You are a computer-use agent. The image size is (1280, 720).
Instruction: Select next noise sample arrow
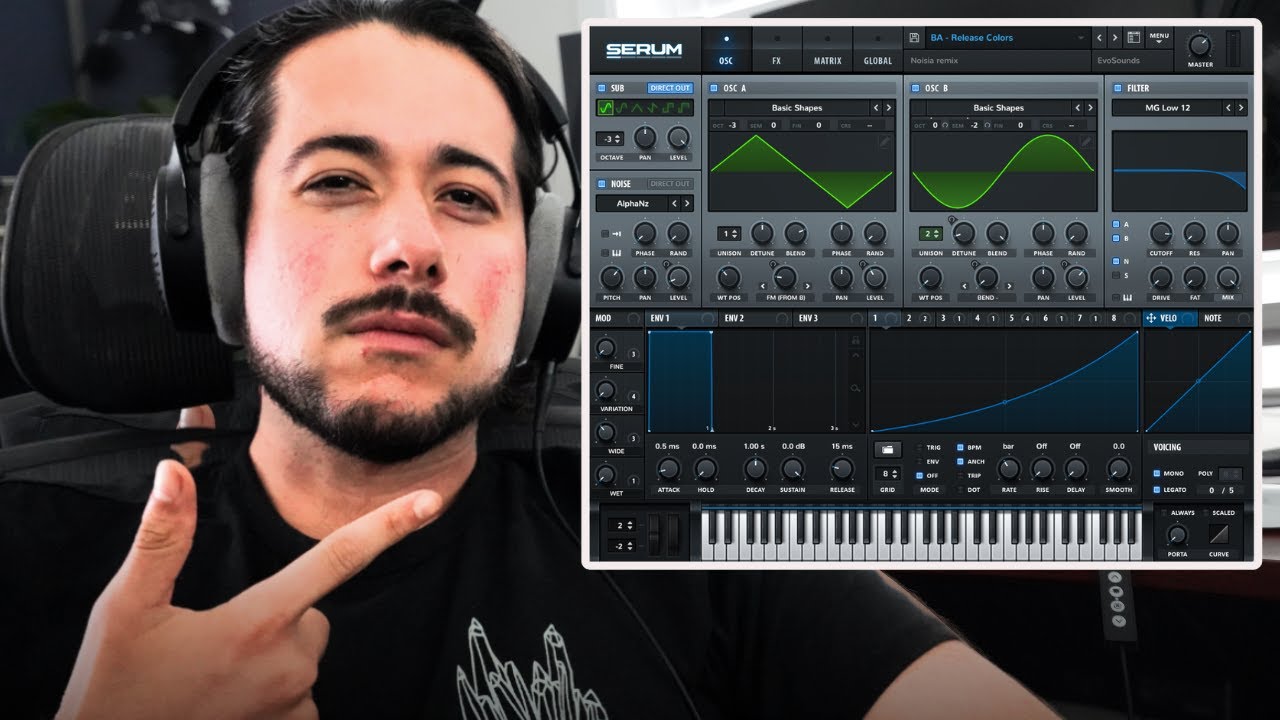(x=687, y=204)
